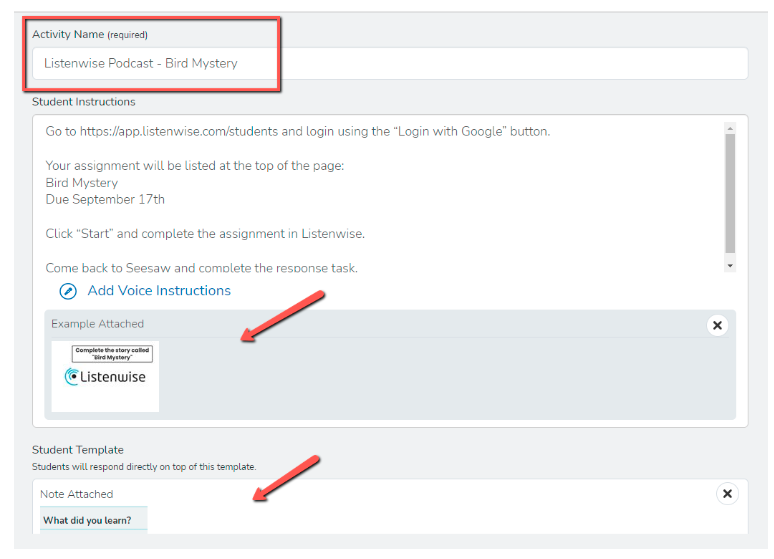Open the 'What did you learn?' note thumbnail
This screenshot has height=559, width=774.
pos(94,520)
